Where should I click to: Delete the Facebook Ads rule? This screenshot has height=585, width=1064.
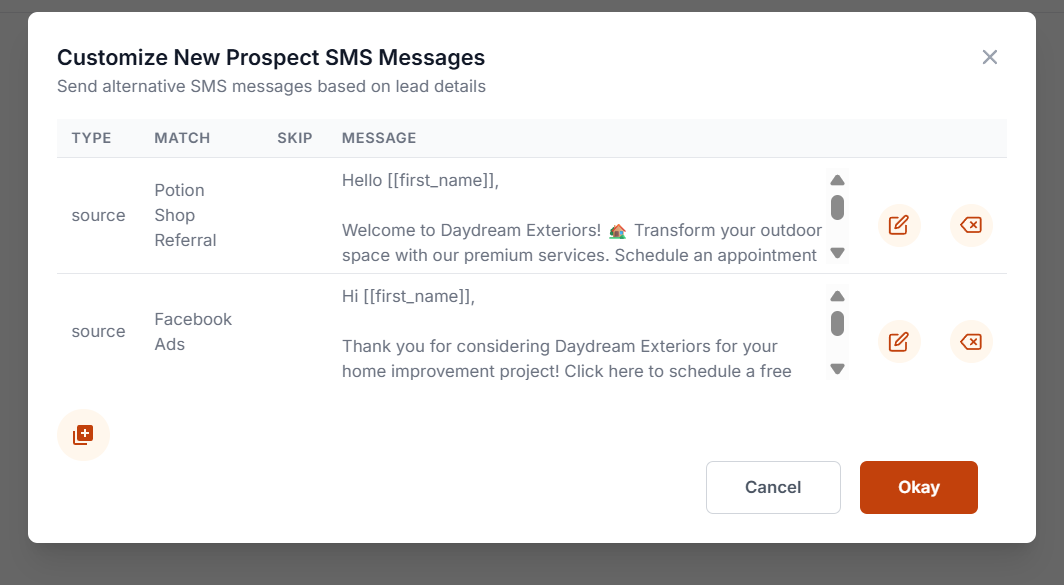click(x=971, y=341)
